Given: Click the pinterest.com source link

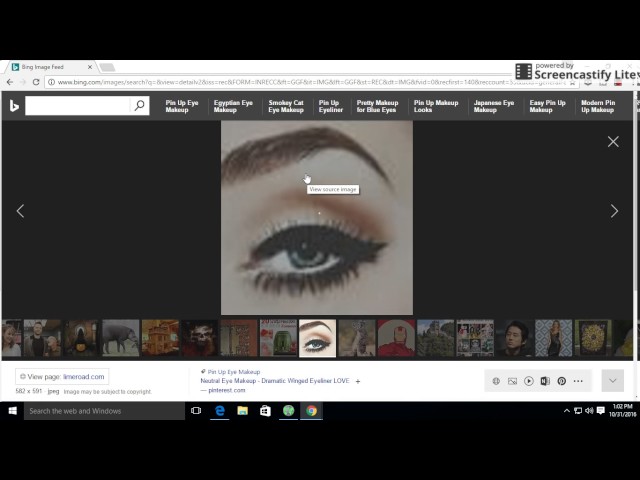Looking at the screenshot, I should point(227,390).
